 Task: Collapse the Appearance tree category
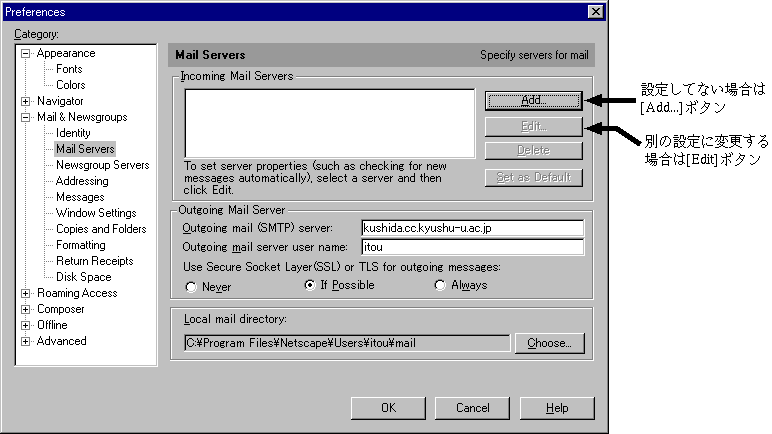[x=26, y=53]
